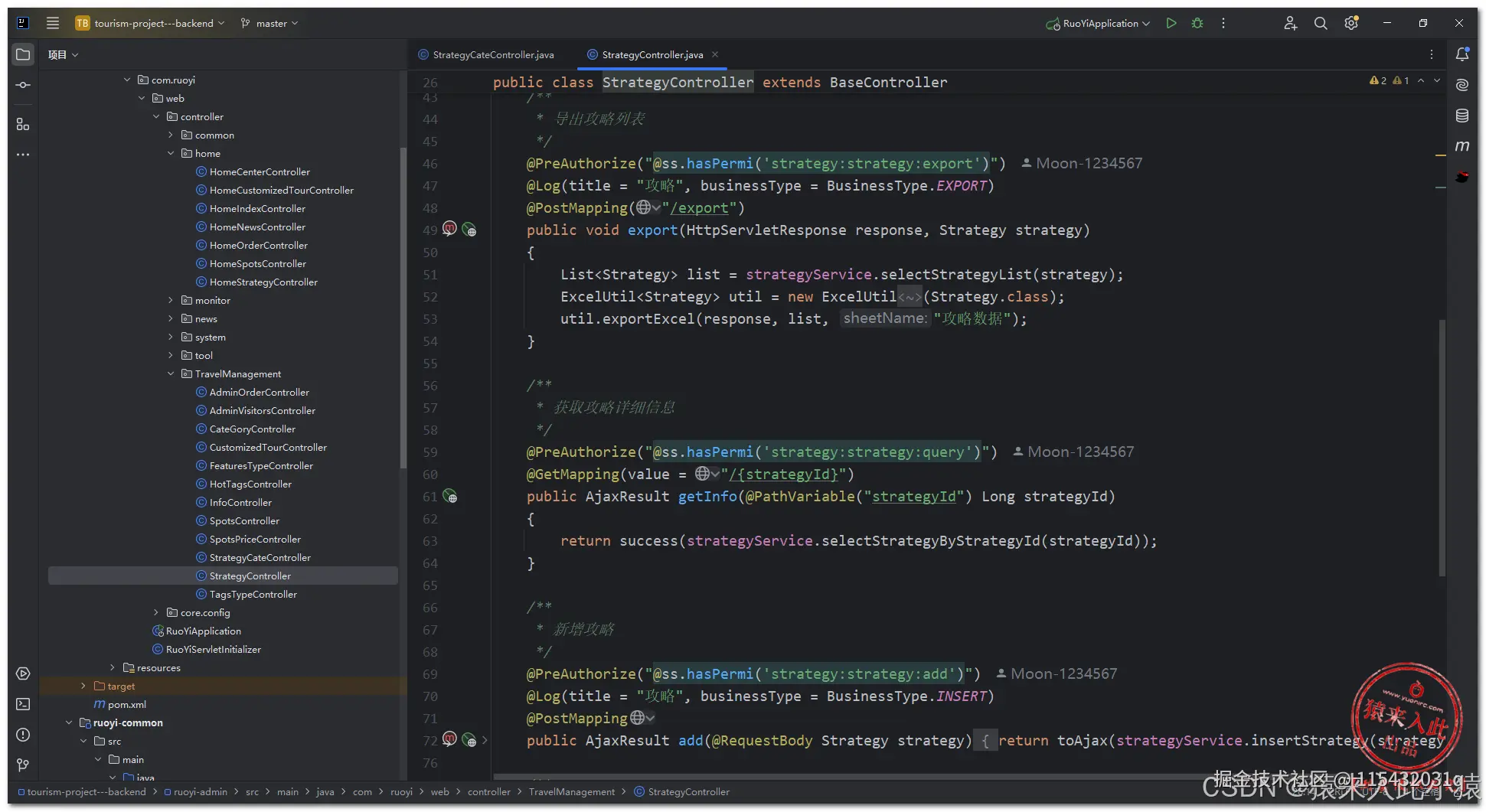Toggle the Project tool window
Screen dimensions: 1486x812
pyautogui.click(x=23, y=54)
